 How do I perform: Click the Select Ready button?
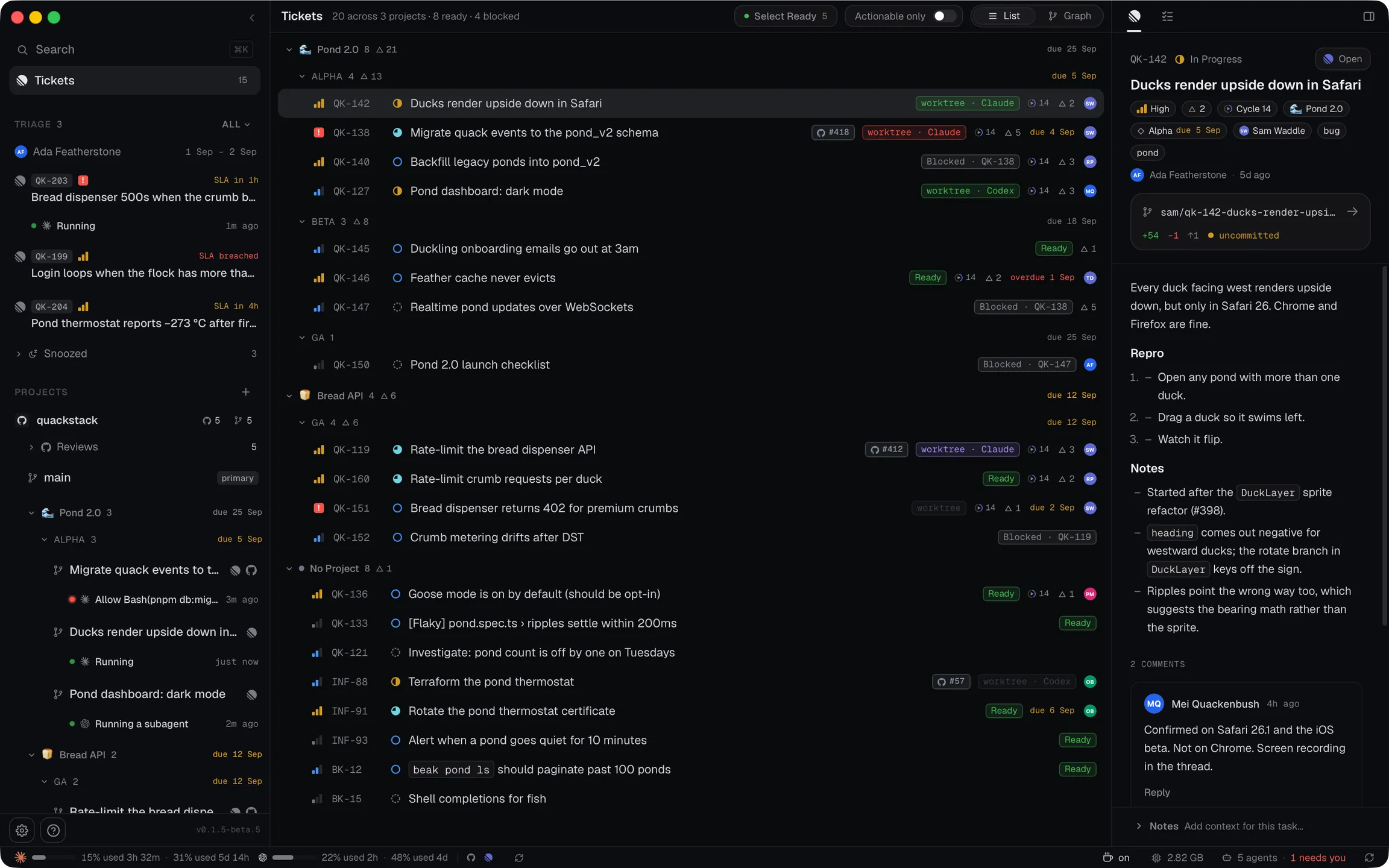[x=785, y=16]
